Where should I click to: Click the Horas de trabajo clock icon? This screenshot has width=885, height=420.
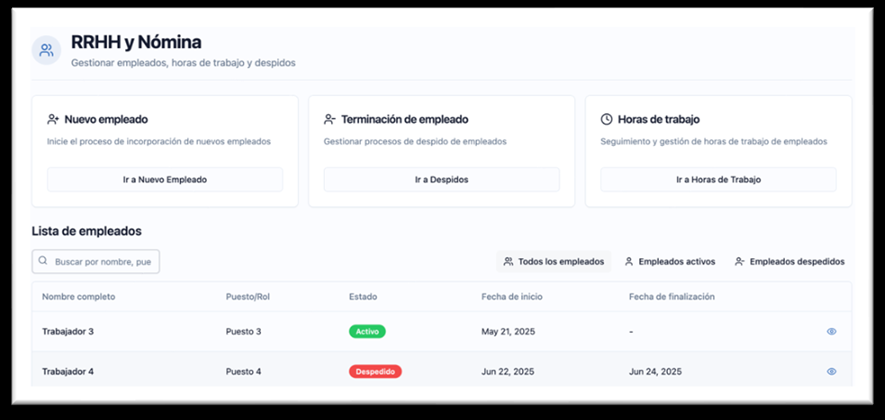point(606,119)
